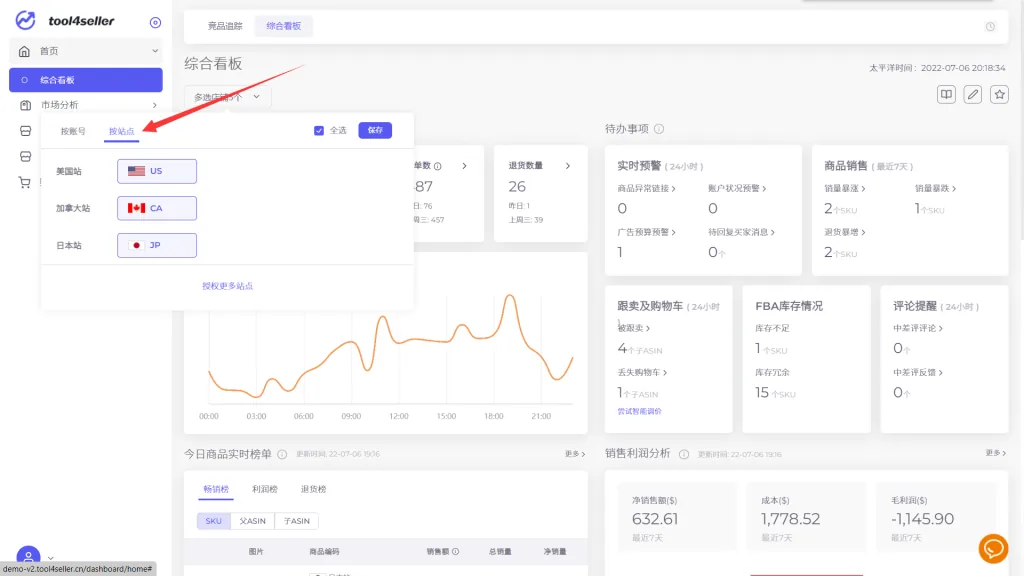The width and height of the screenshot is (1024, 576).
Task: Click the 授权更多站点 link
Action: pos(227,286)
